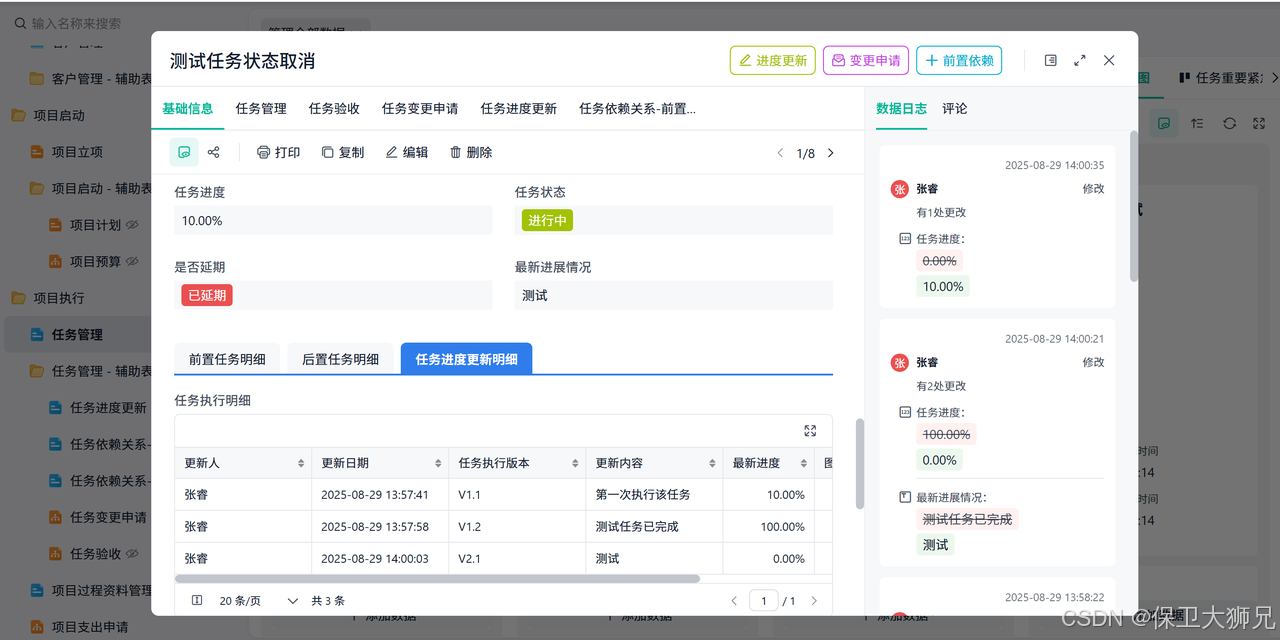
Task: Sort by 更新日期 column
Action: point(438,463)
